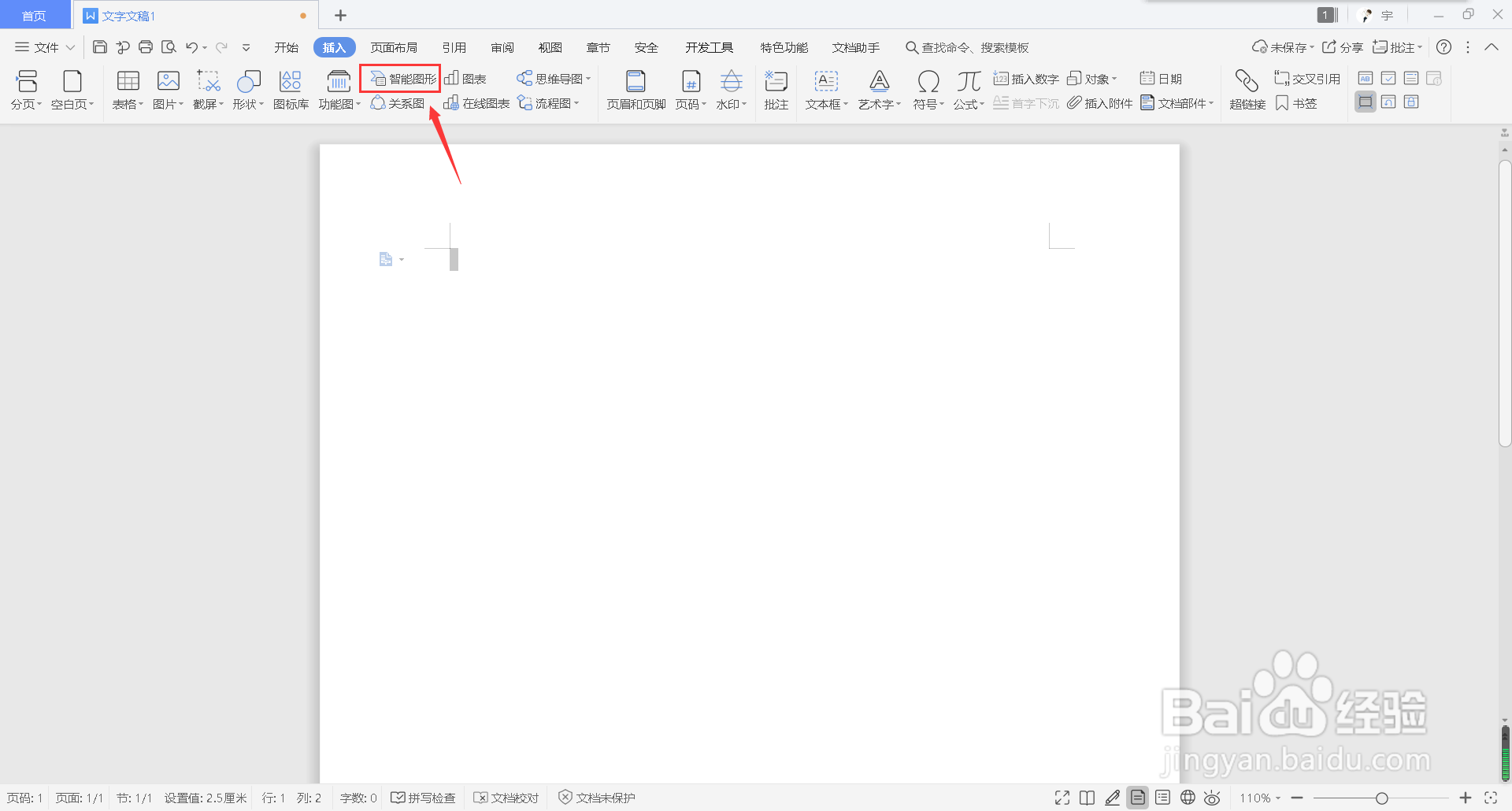
Task: Click the zoom slider handle
Action: pos(1381,798)
